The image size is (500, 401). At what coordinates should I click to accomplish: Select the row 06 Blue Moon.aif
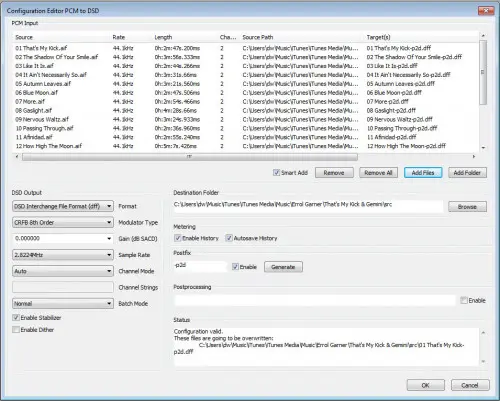[x=246, y=93]
